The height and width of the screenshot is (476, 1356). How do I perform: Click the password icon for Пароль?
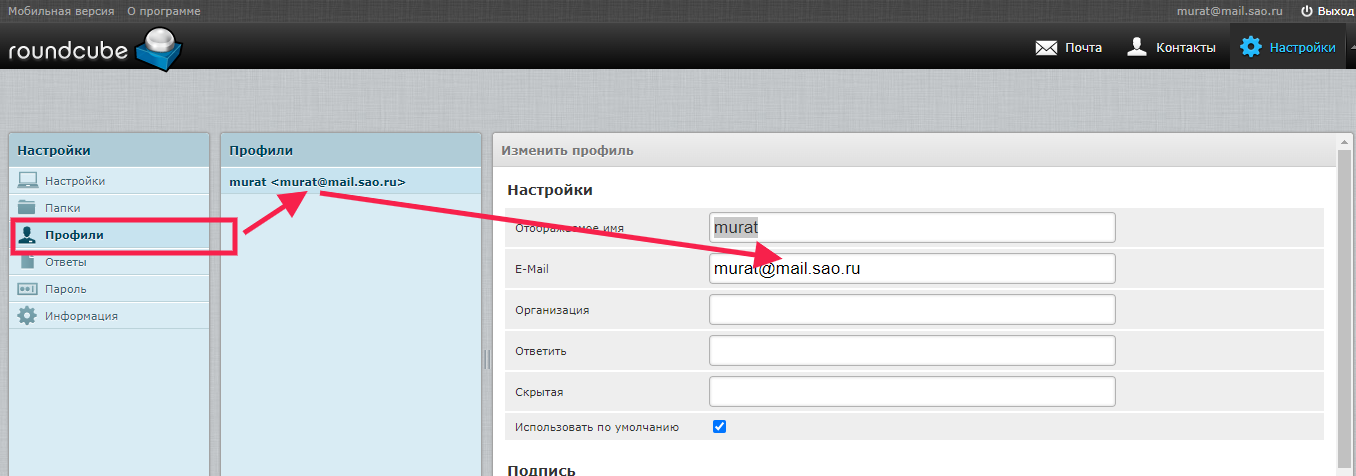28,289
